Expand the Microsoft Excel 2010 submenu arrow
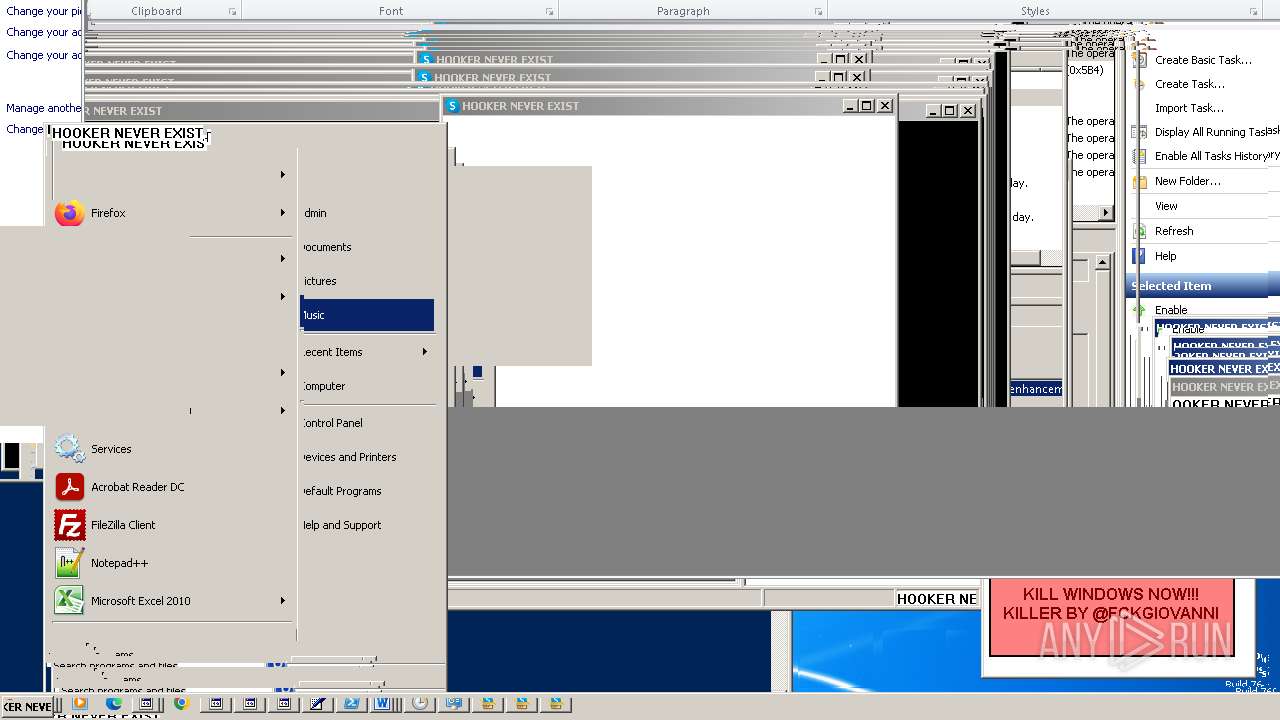Viewport: 1280px width, 720px height. [x=282, y=601]
